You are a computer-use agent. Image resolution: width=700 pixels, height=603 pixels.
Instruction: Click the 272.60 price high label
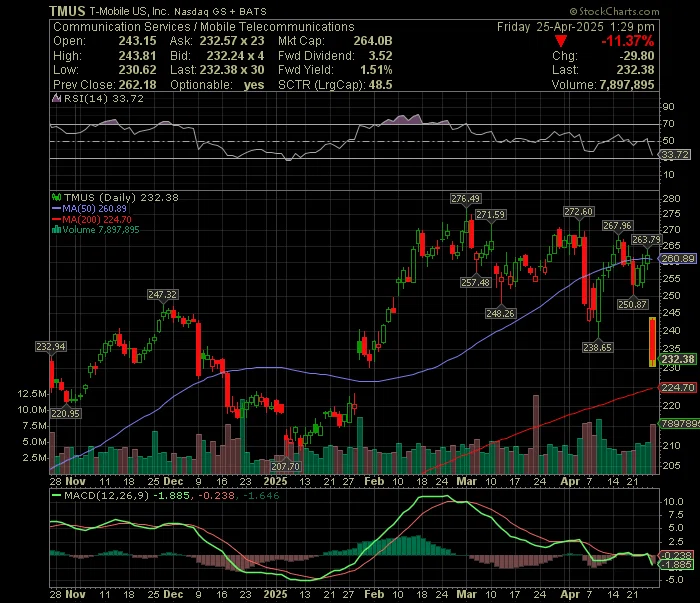579,212
